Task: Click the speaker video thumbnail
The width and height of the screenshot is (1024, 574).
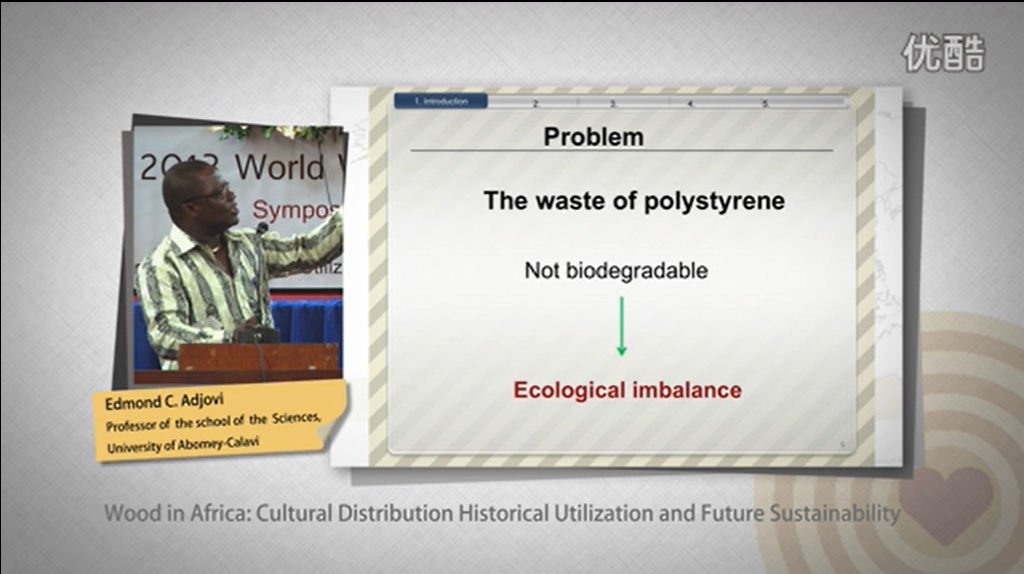Action: pyautogui.click(x=238, y=255)
